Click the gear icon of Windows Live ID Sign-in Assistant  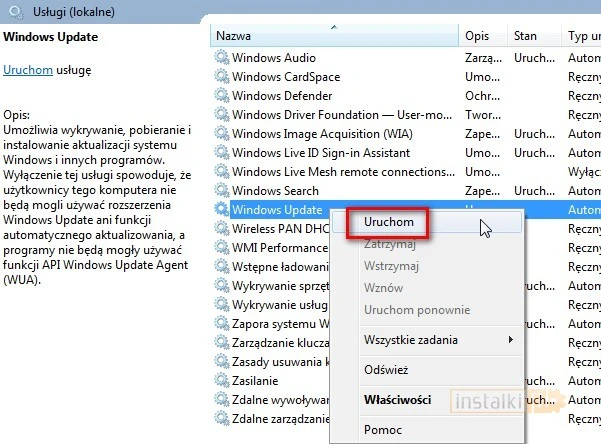[x=222, y=153]
